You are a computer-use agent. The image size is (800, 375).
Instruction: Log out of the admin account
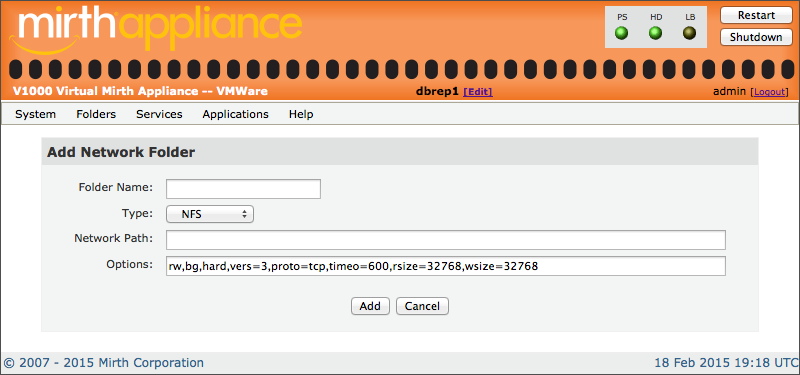(769, 92)
